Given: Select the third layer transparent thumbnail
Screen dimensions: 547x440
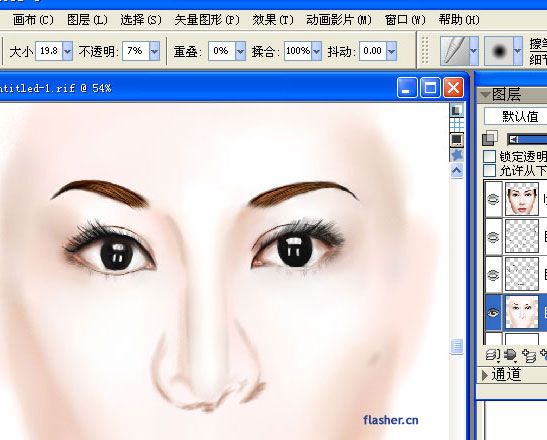Looking at the screenshot, I should click(522, 275).
